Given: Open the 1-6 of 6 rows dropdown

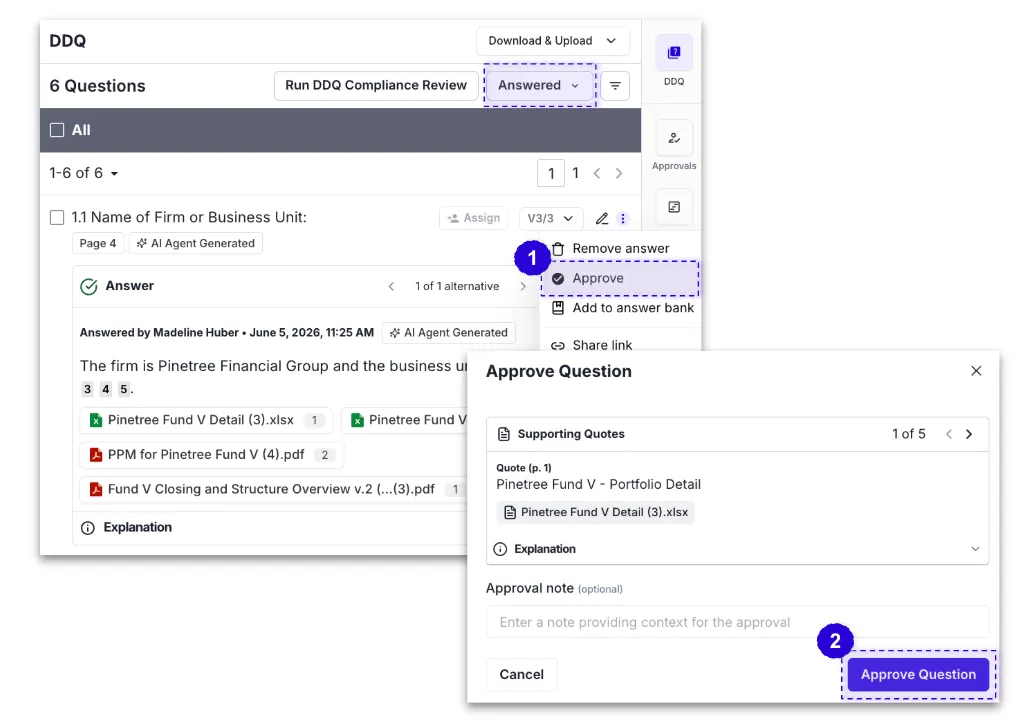Looking at the screenshot, I should 84,173.
